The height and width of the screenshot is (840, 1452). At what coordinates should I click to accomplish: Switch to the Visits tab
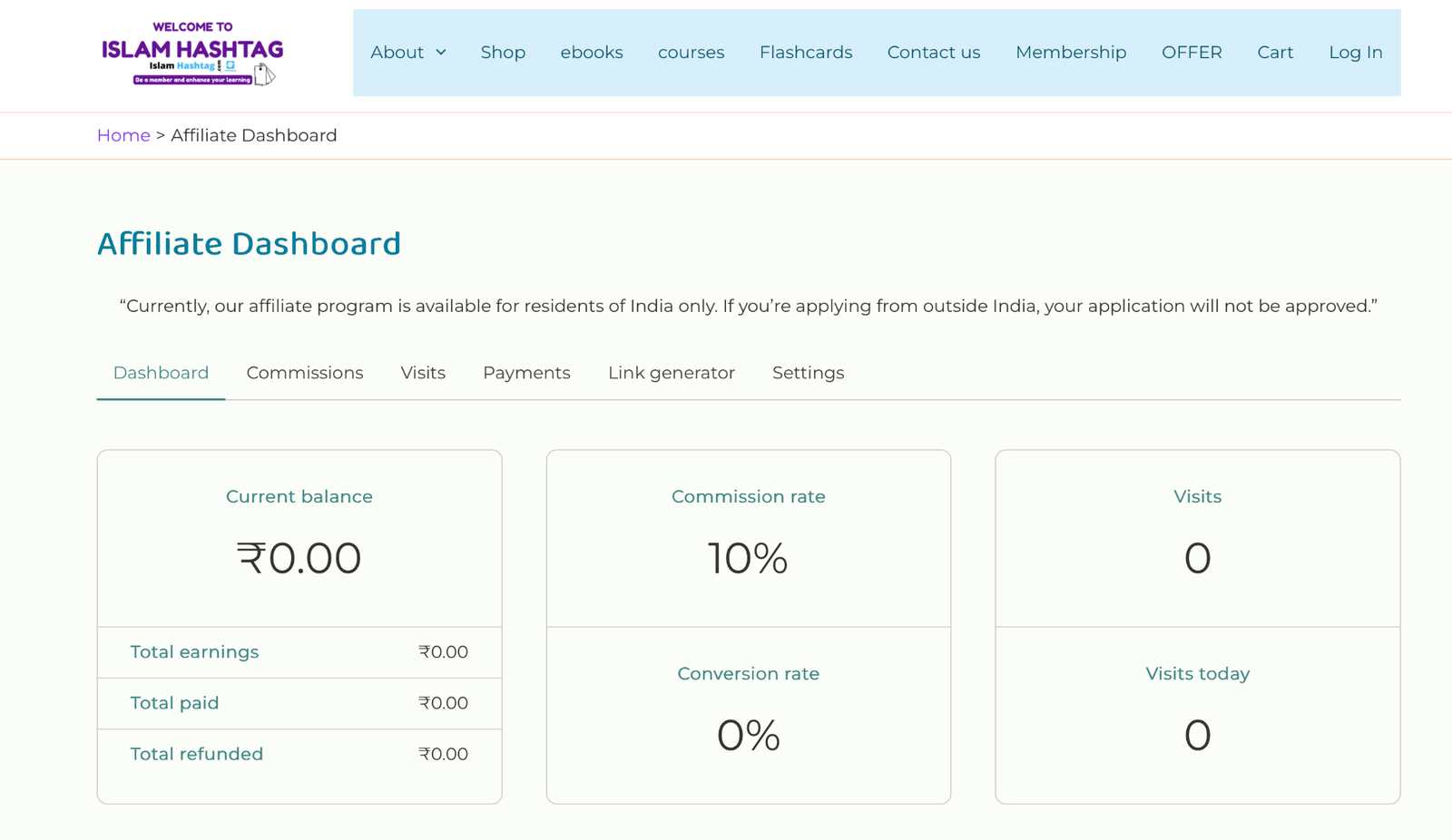click(x=423, y=373)
